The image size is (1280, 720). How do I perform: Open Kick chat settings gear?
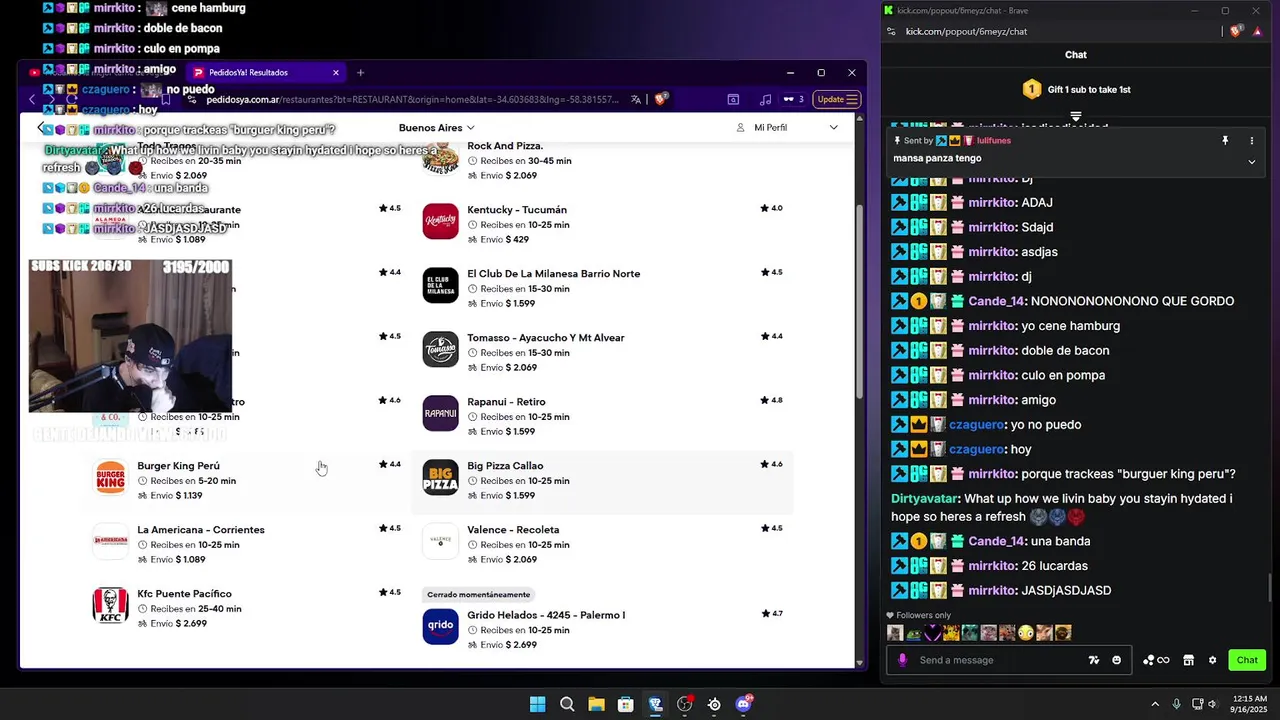(1212, 660)
